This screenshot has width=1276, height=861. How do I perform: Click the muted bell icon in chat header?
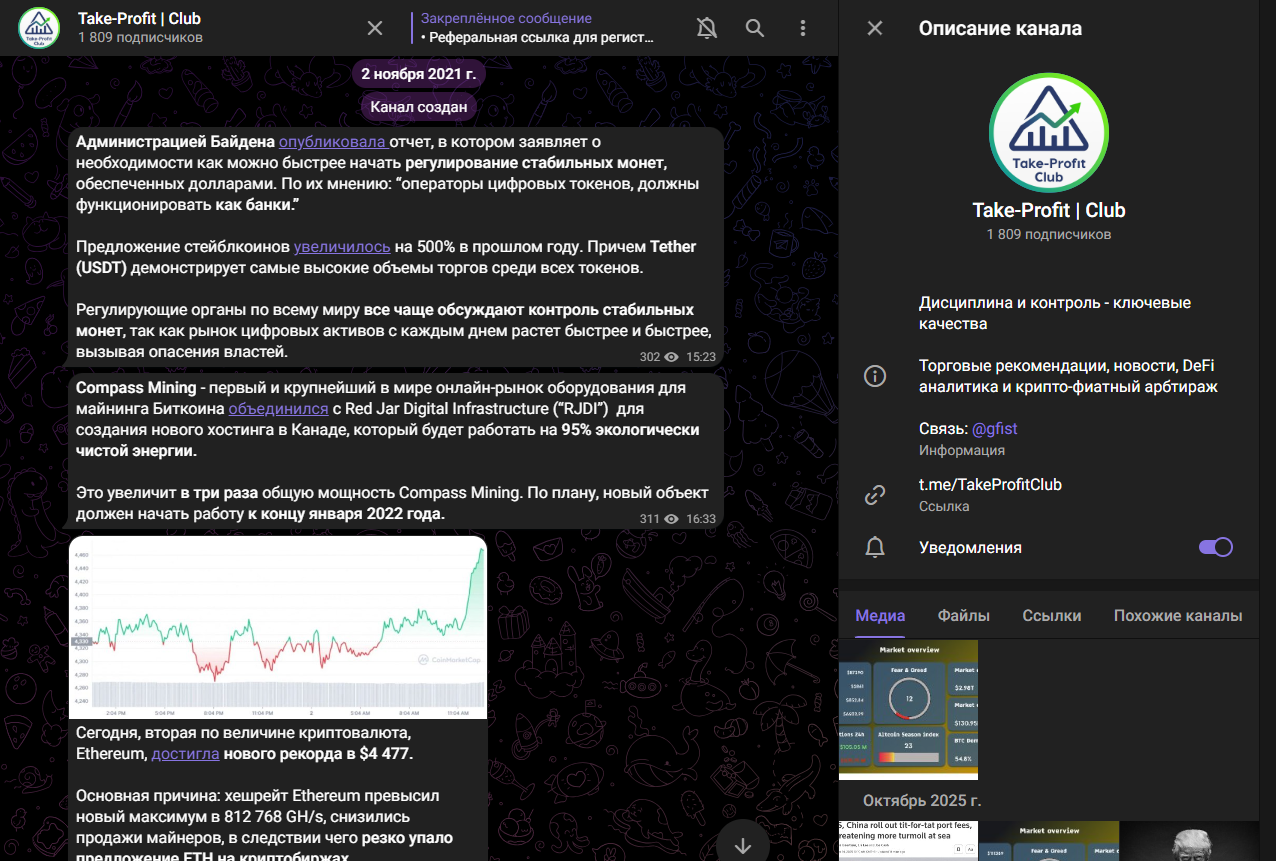(x=707, y=28)
